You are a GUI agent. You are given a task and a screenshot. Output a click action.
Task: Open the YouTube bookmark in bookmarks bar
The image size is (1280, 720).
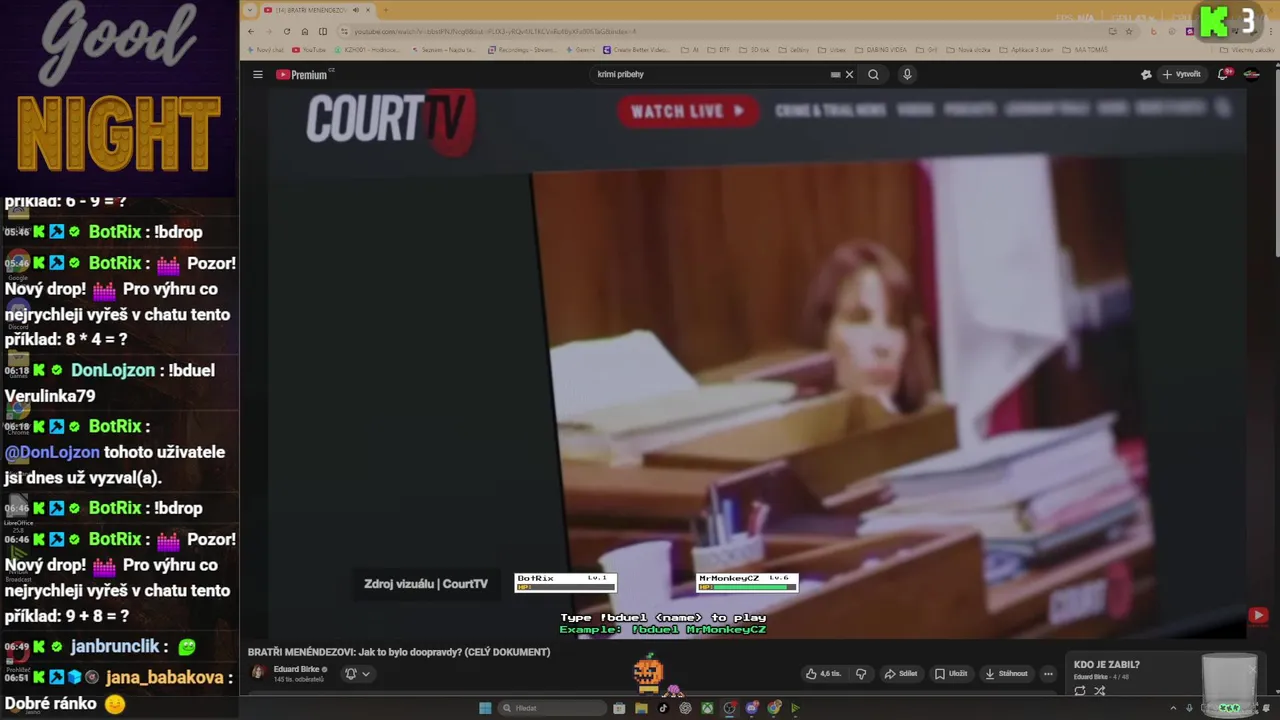click(x=309, y=50)
